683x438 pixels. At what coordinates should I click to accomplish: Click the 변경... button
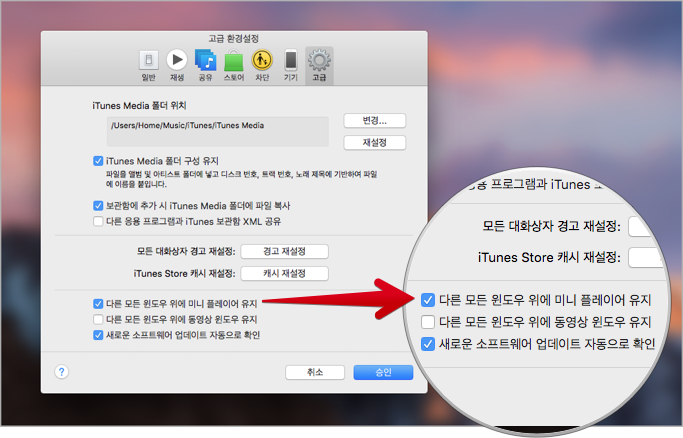tap(375, 121)
